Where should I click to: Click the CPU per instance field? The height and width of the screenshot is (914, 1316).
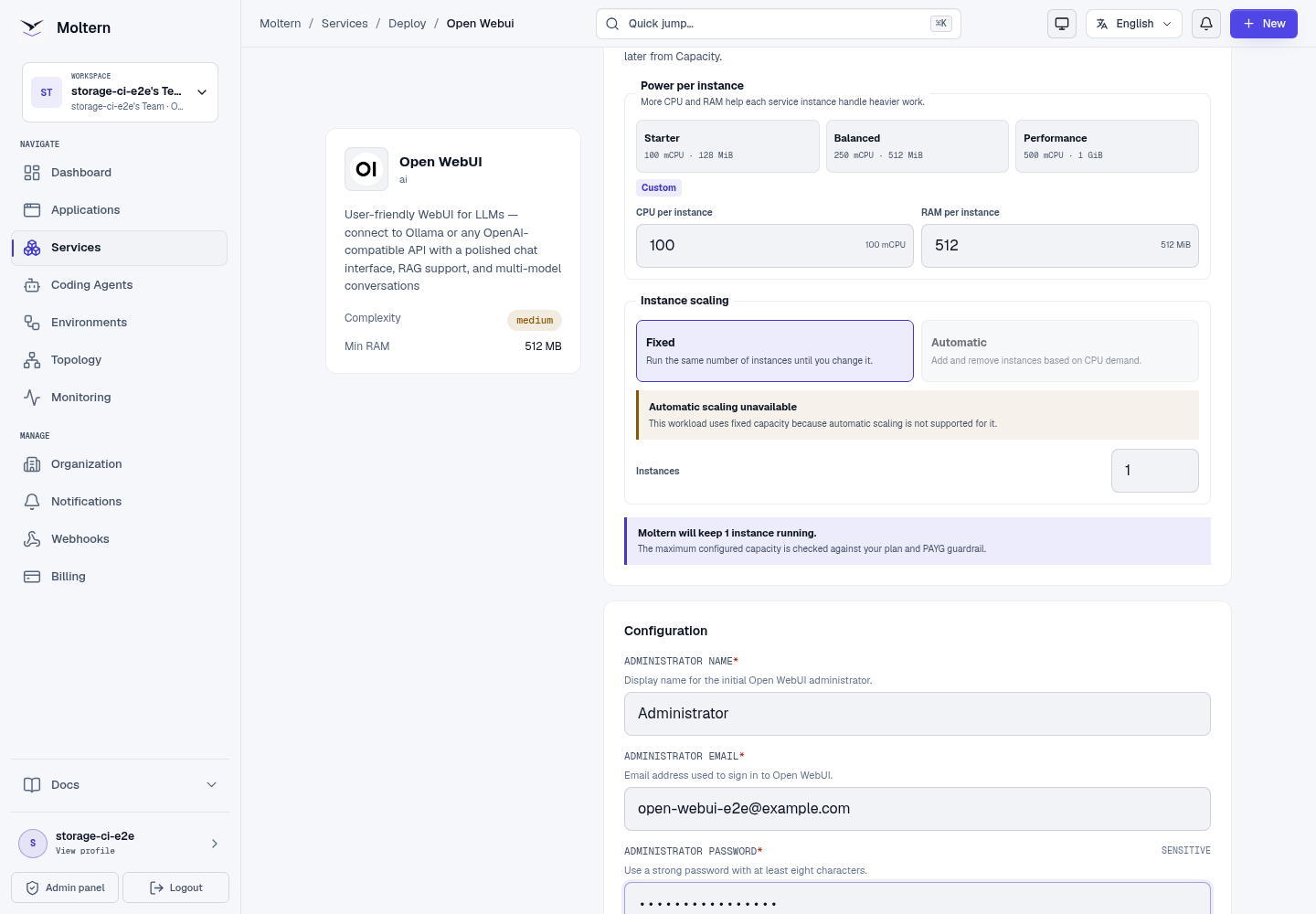coord(775,246)
